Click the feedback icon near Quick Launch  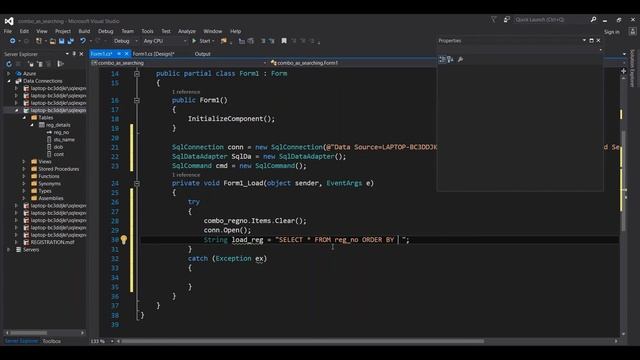507,20
